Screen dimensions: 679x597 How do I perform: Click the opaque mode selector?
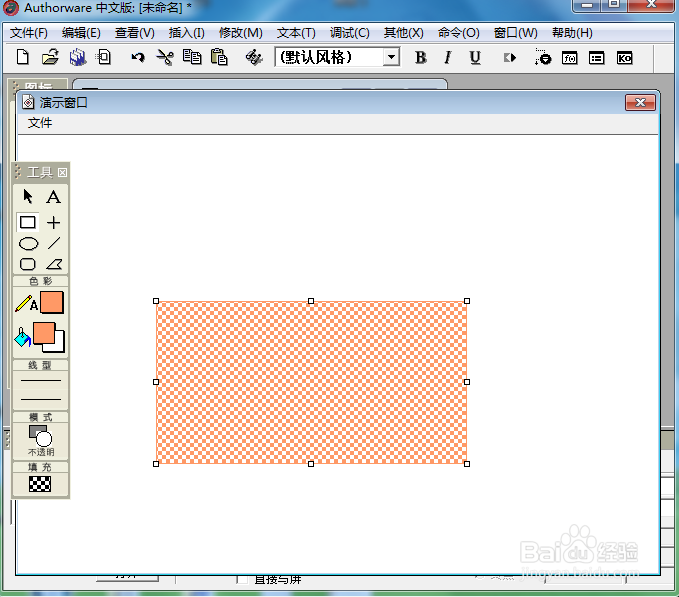click(41, 441)
